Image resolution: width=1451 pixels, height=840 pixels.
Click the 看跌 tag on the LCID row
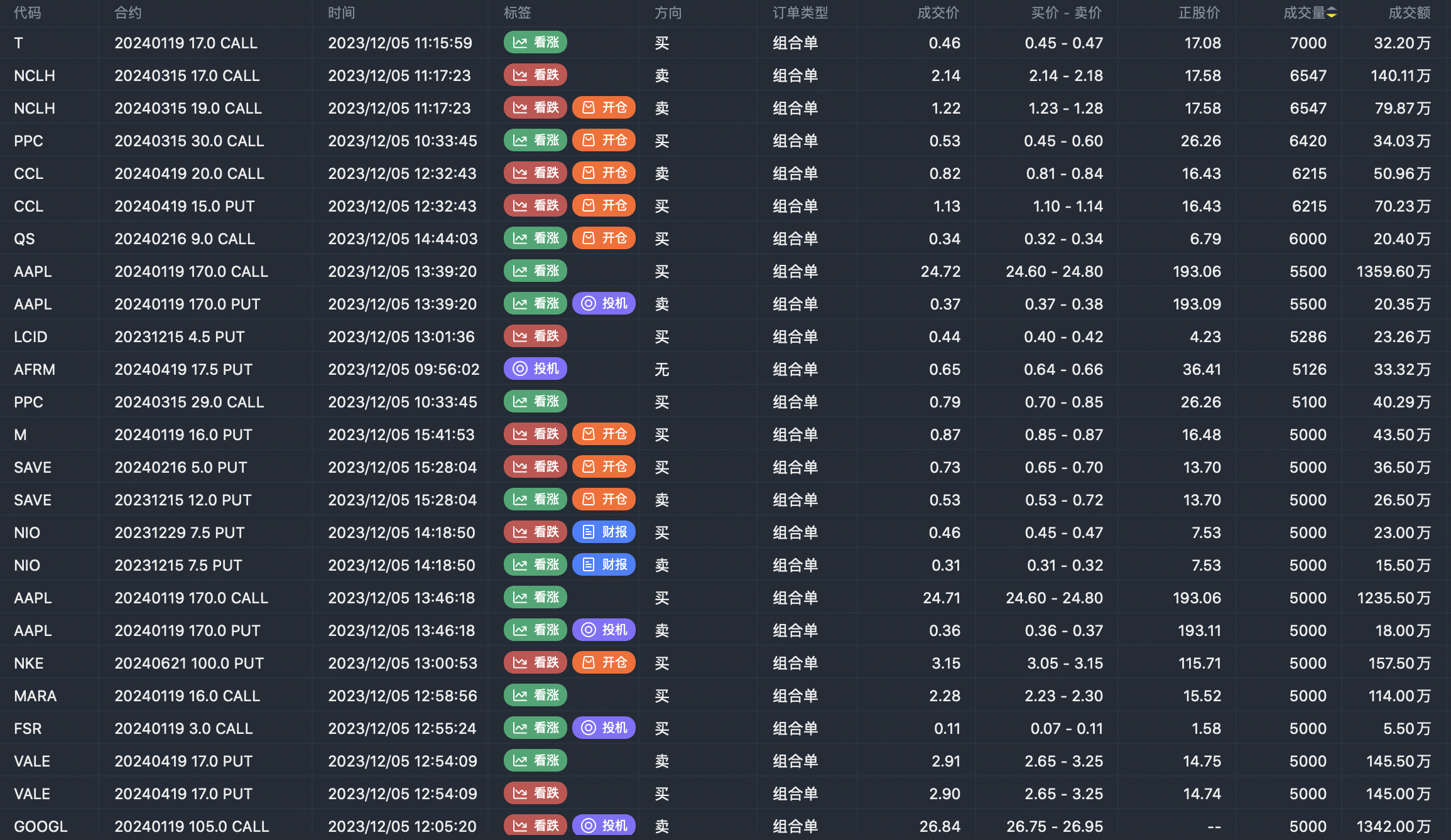[535, 337]
